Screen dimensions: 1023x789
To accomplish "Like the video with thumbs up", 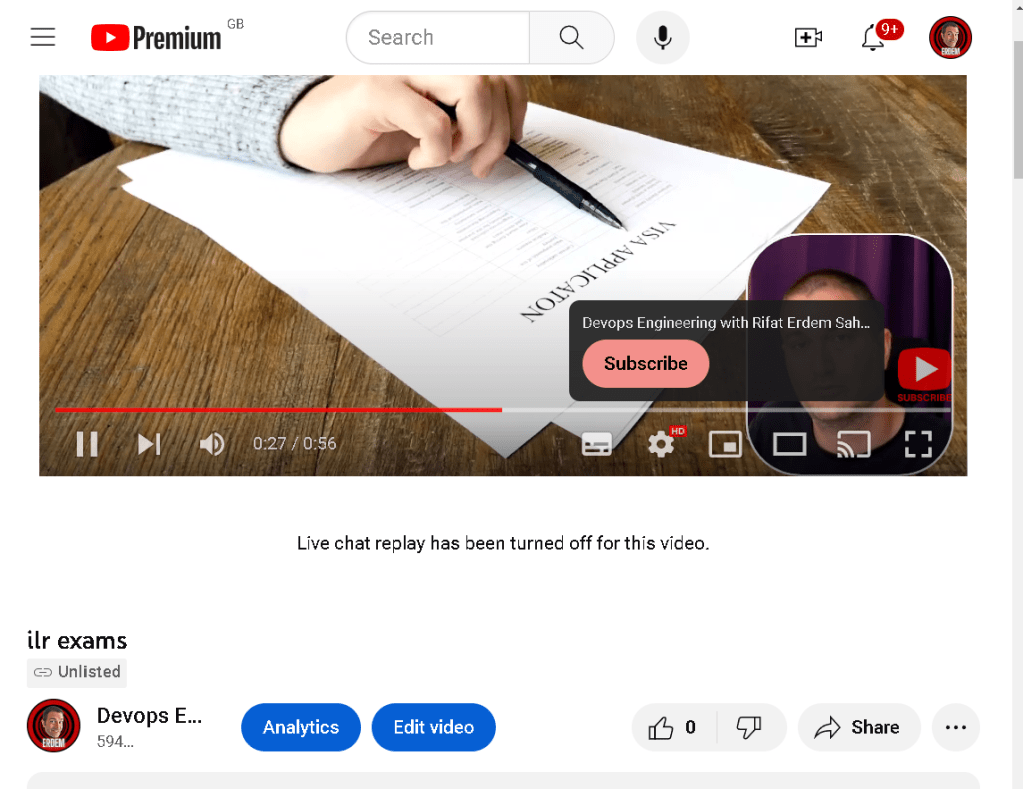I will pyautogui.click(x=673, y=727).
